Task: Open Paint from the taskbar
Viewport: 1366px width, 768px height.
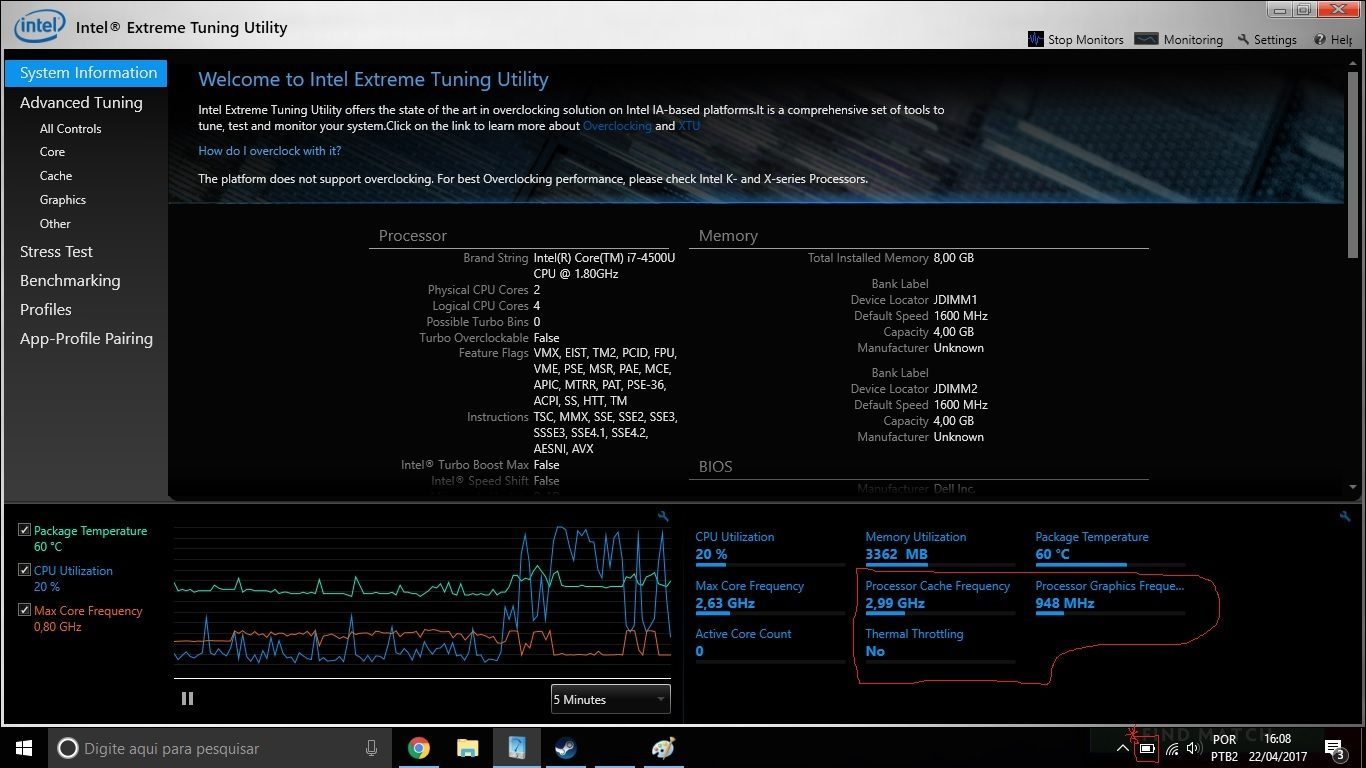Action: click(663, 748)
